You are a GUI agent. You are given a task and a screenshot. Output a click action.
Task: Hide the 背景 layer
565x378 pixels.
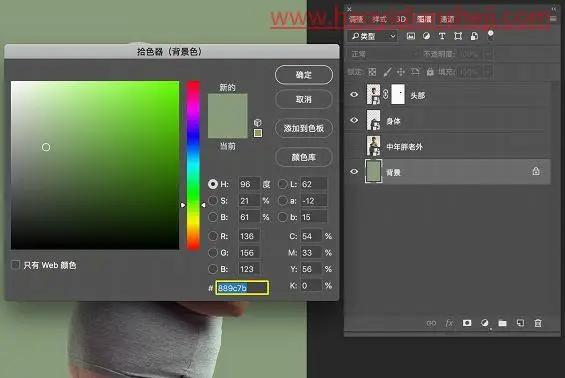point(354,172)
